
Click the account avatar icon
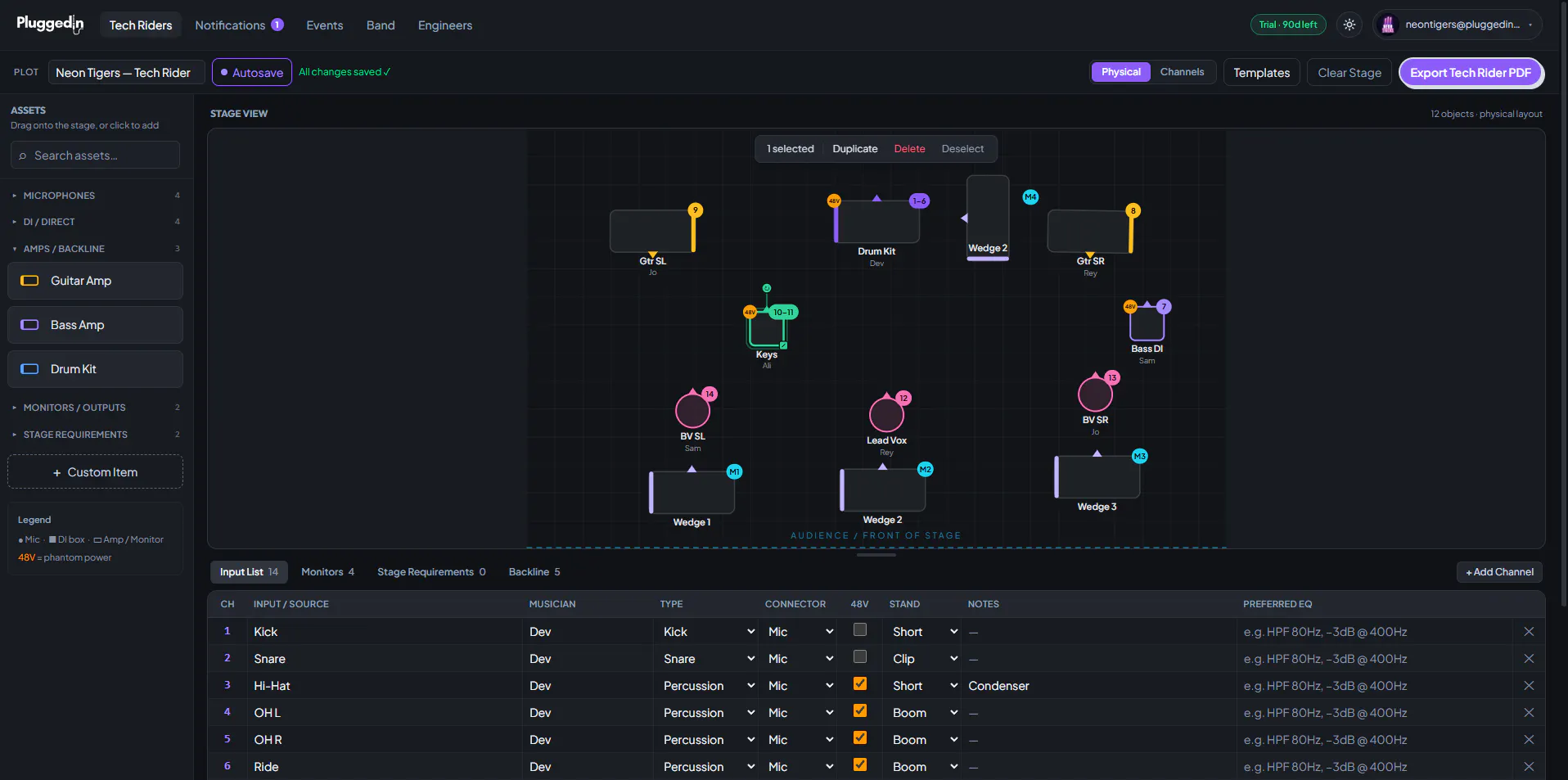tap(1388, 25)
